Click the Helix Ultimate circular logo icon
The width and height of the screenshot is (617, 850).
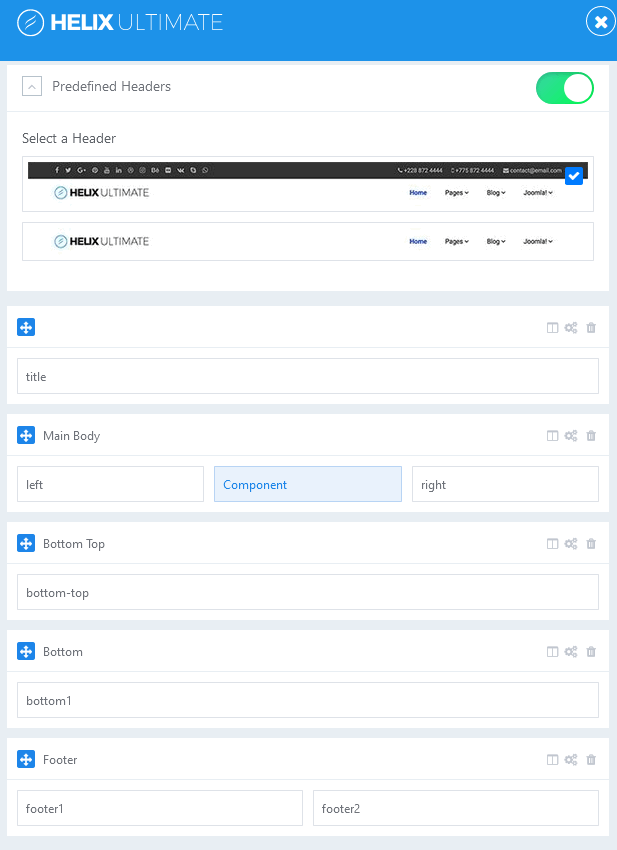tap(30, 21)
